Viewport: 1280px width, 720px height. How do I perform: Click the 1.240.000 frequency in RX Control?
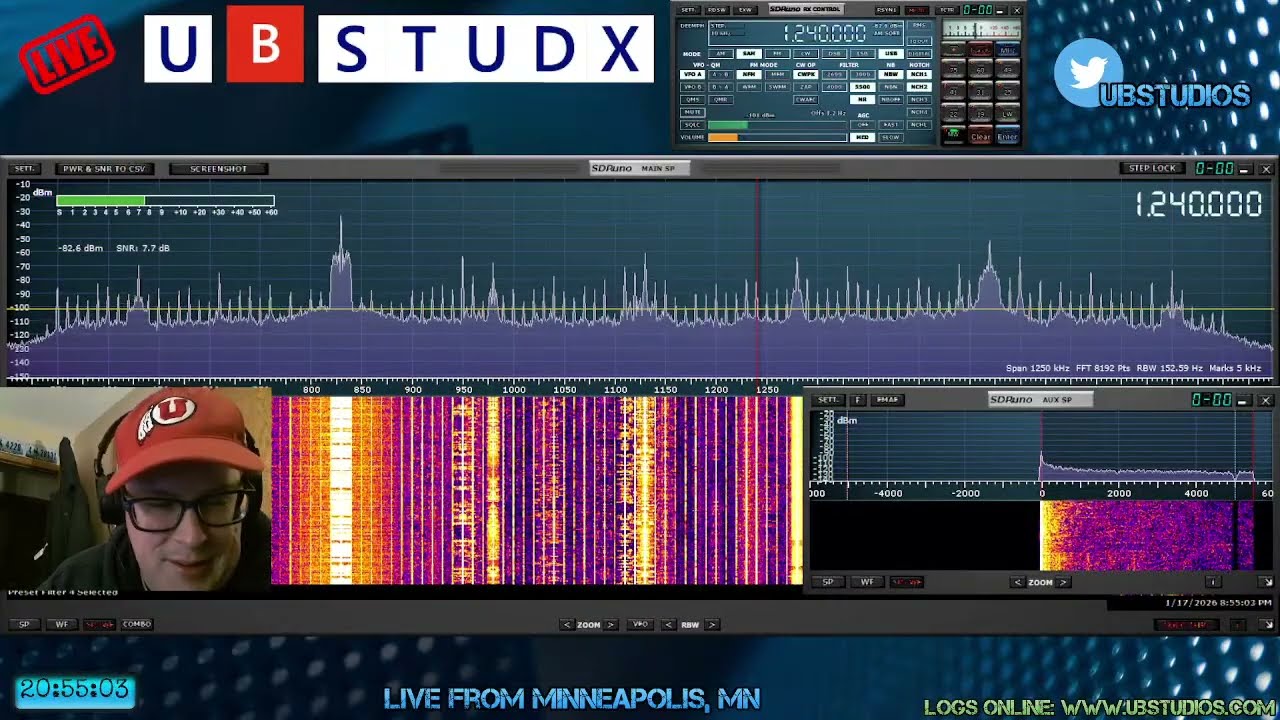(825, 33)
